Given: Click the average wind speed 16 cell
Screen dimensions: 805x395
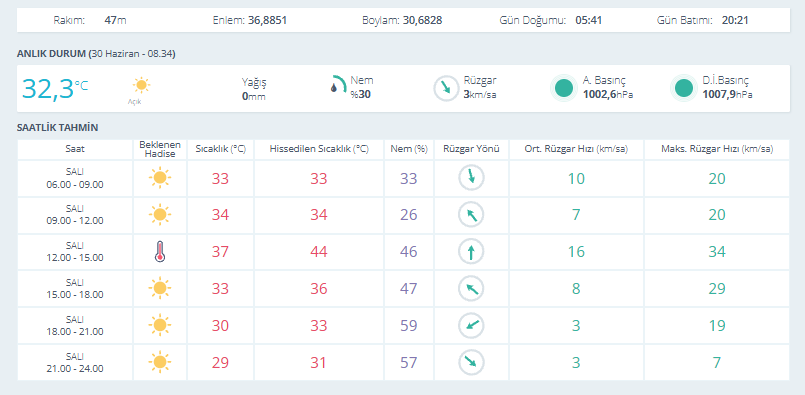Looking at the screenshot, I should pos(576,252).
